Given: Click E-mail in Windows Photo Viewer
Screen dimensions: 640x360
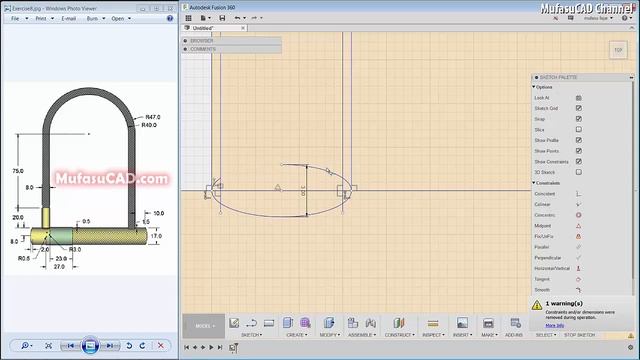Looking at the screenshot, I should [x=69, y=18].
